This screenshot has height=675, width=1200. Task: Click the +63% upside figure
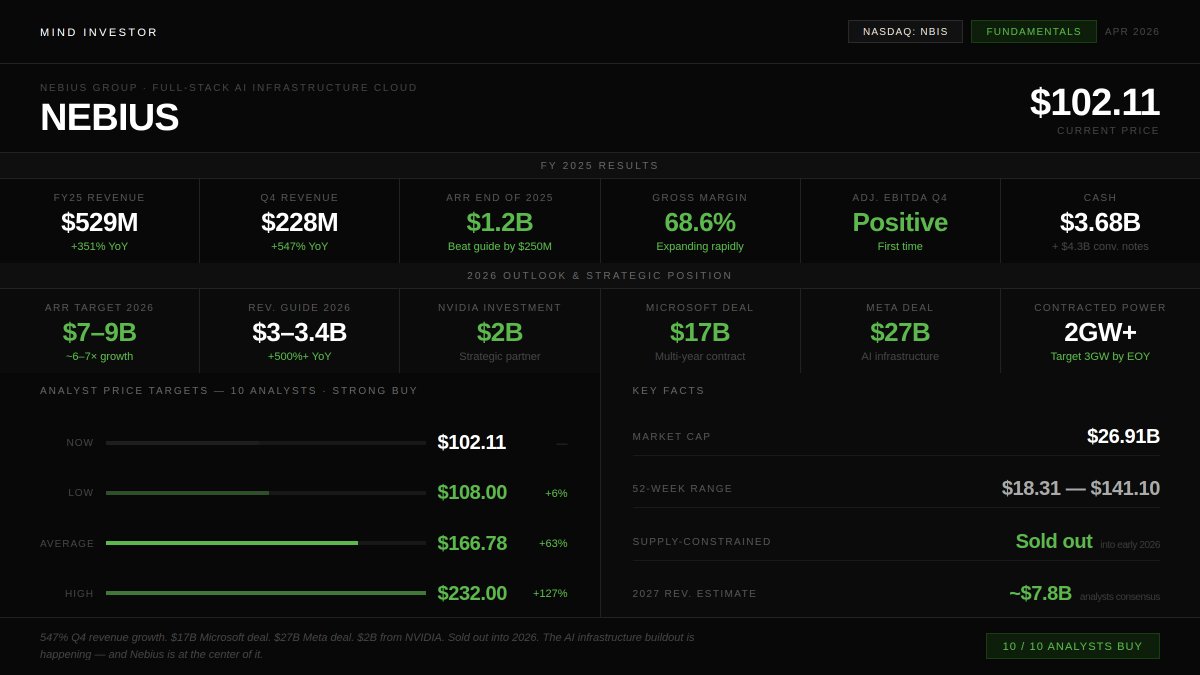coord(553,543)
